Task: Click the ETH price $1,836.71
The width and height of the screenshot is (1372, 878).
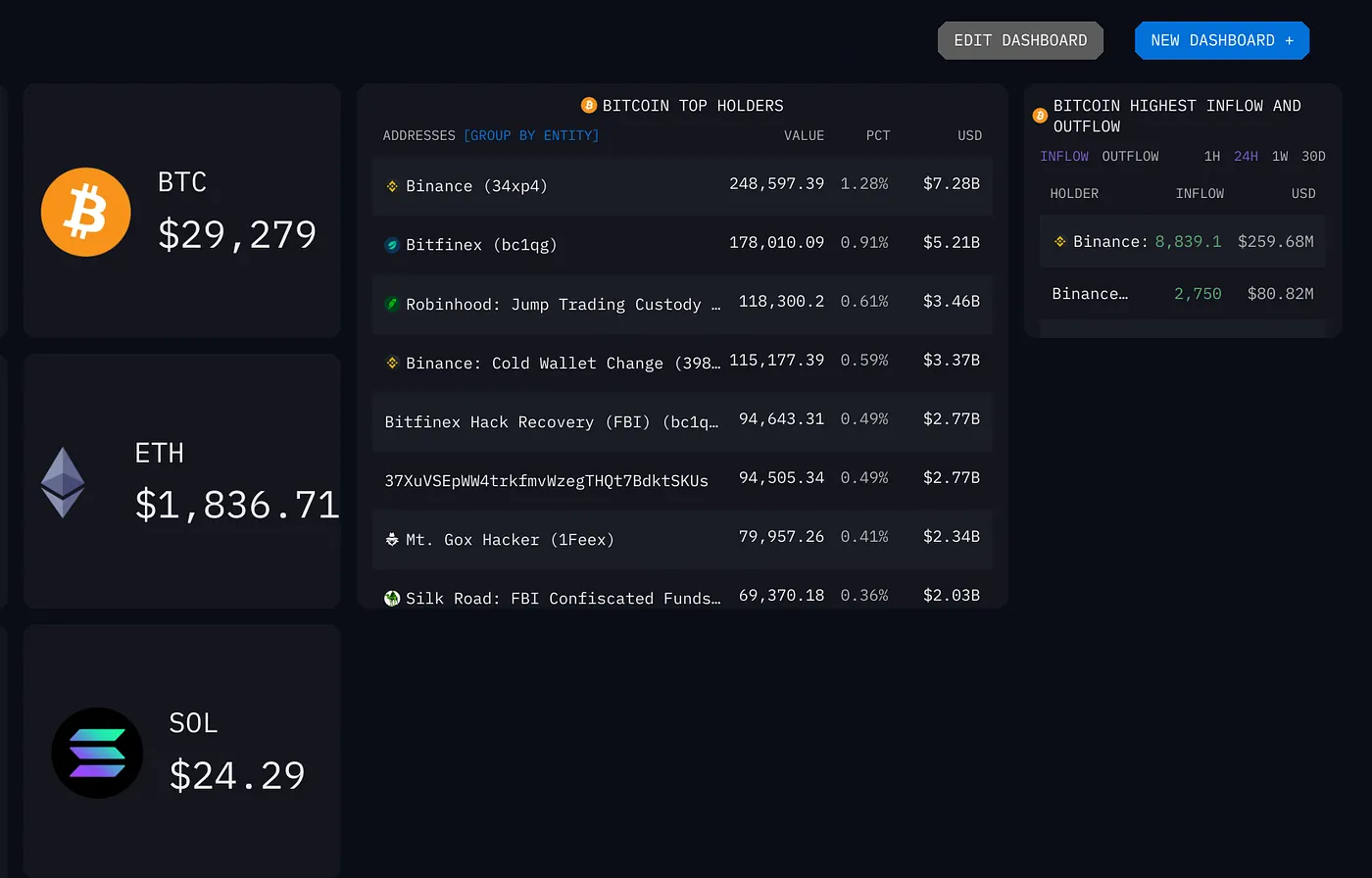Action: click(x=237, y=505)
